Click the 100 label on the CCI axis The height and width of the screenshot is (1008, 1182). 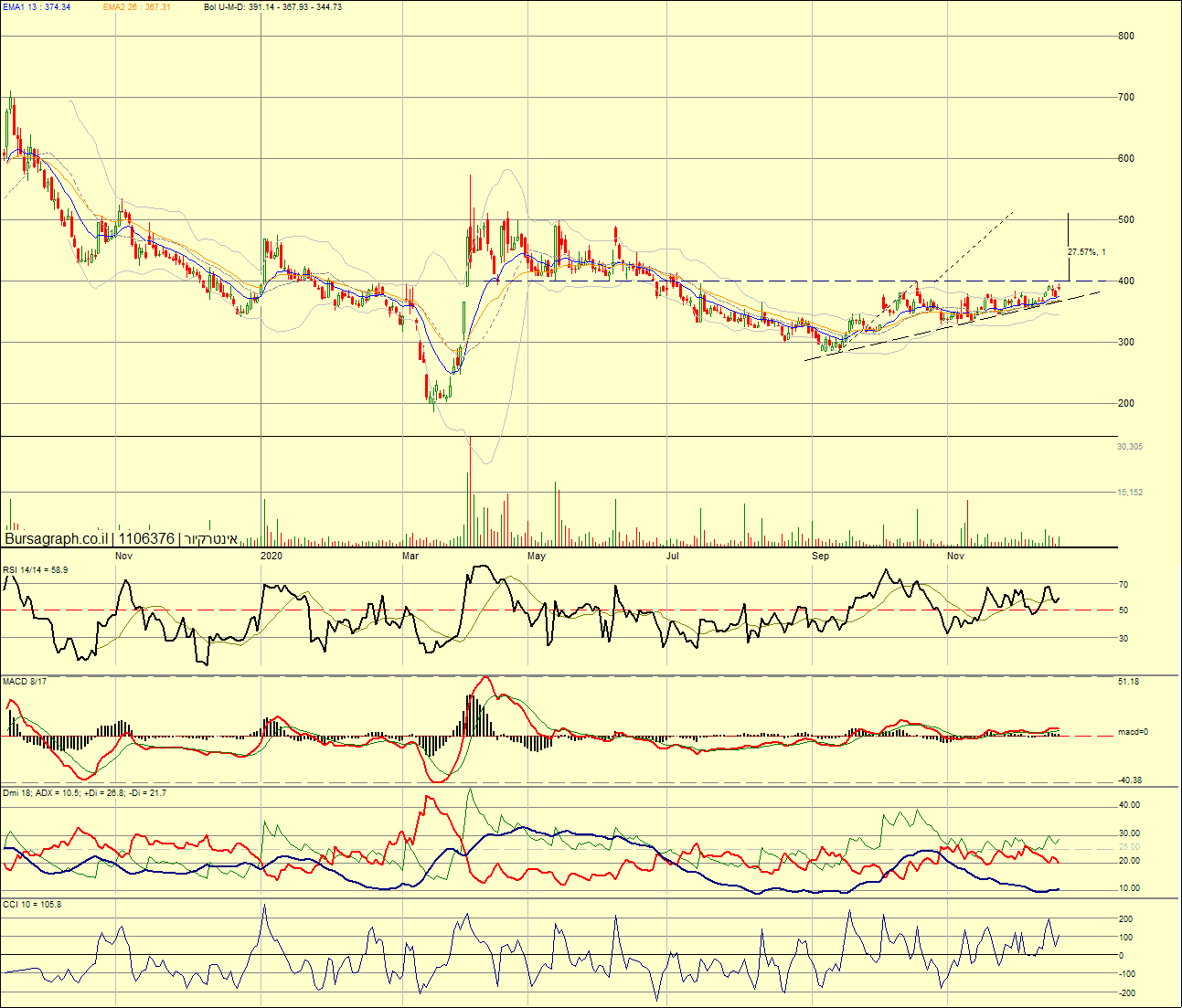[x=1126, y=938]
